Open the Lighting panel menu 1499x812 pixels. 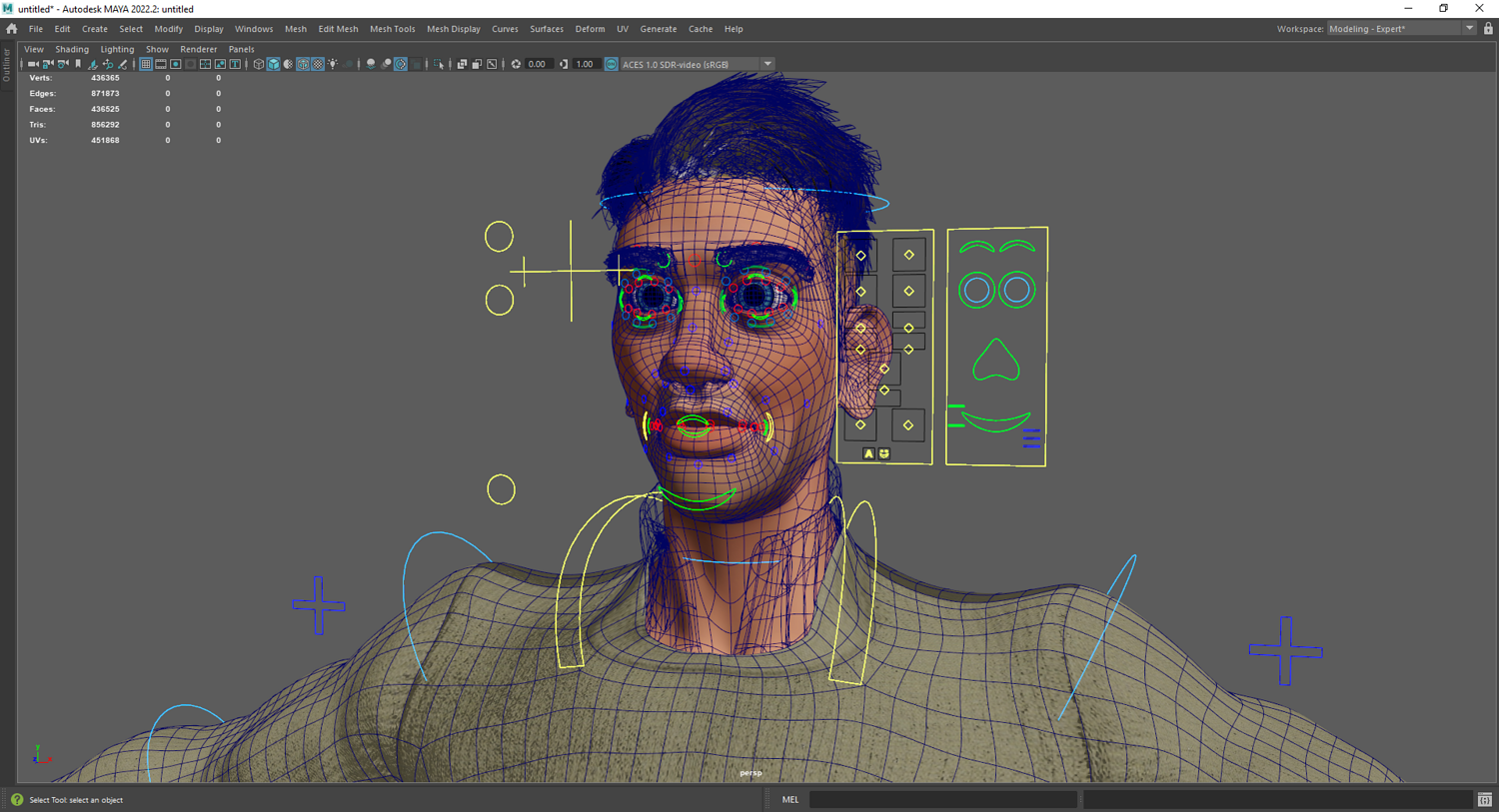[117, 49]
